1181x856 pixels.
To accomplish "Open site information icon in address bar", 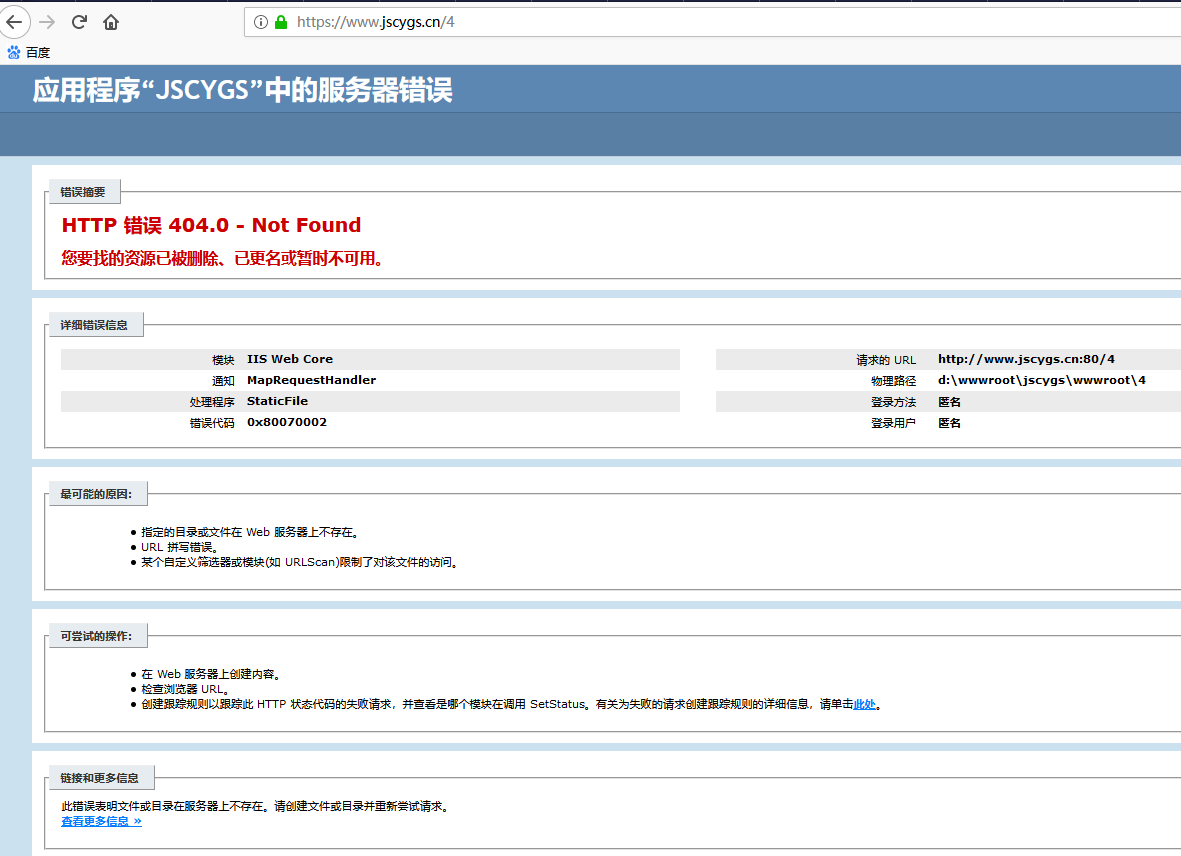I will coord(261,22).
